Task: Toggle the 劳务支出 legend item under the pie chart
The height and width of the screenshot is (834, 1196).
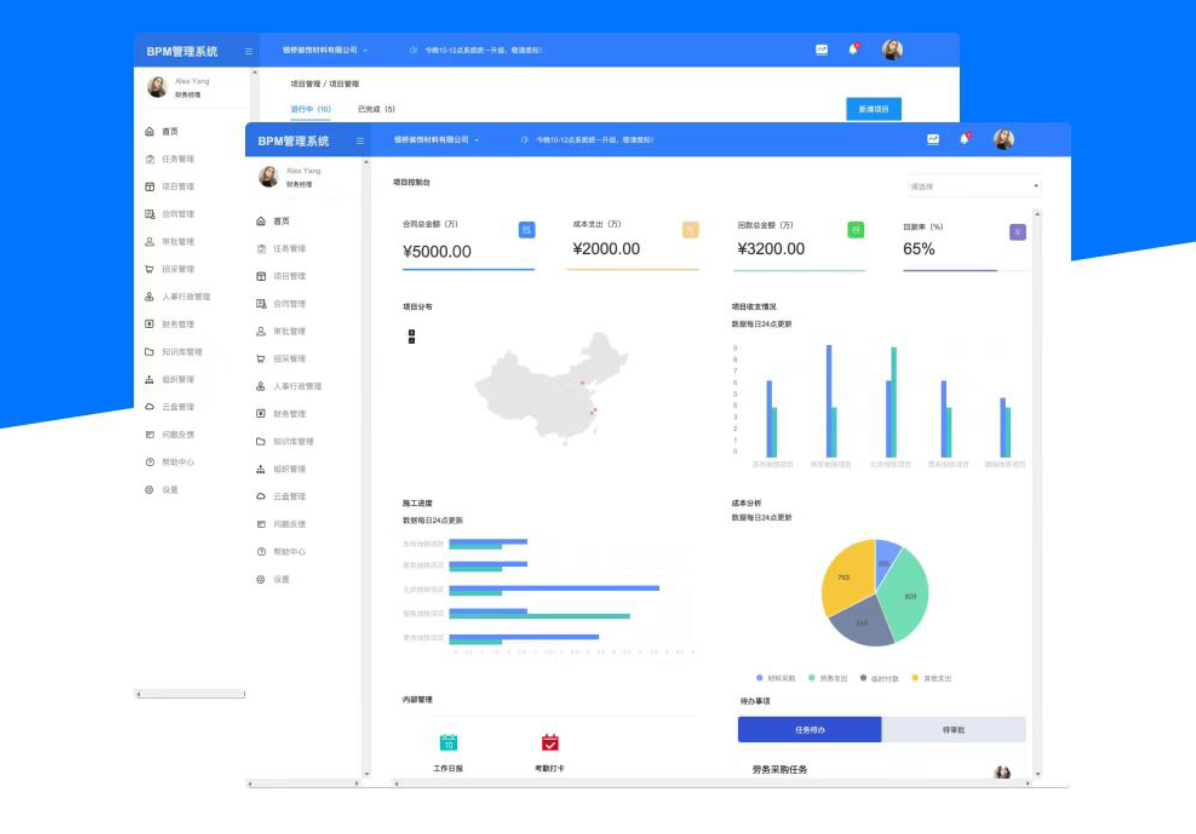Action: click(828, 678)
